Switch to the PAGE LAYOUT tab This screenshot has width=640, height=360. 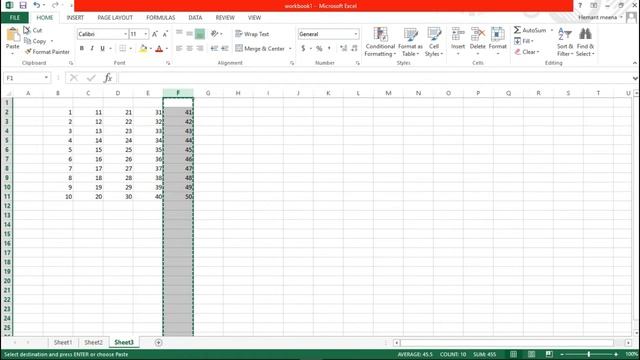[x=115, y=18]
